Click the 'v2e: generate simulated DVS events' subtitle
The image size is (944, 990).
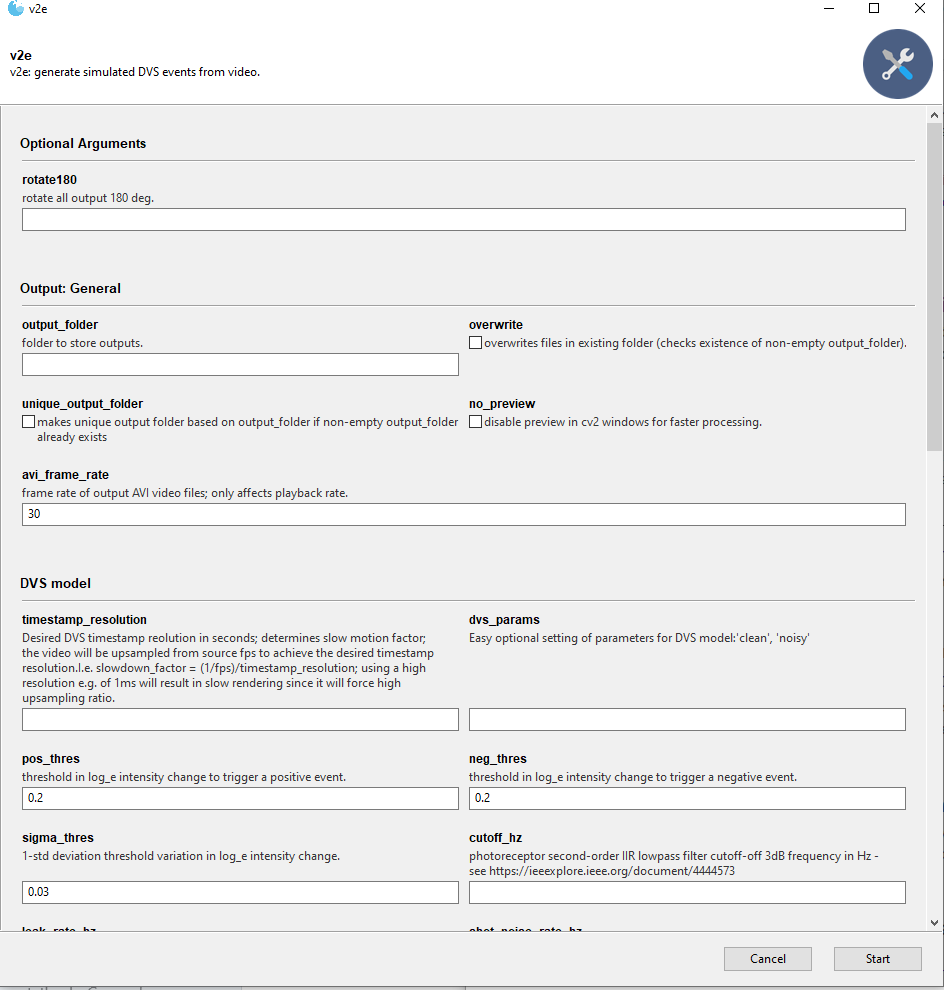coord(134,72)
